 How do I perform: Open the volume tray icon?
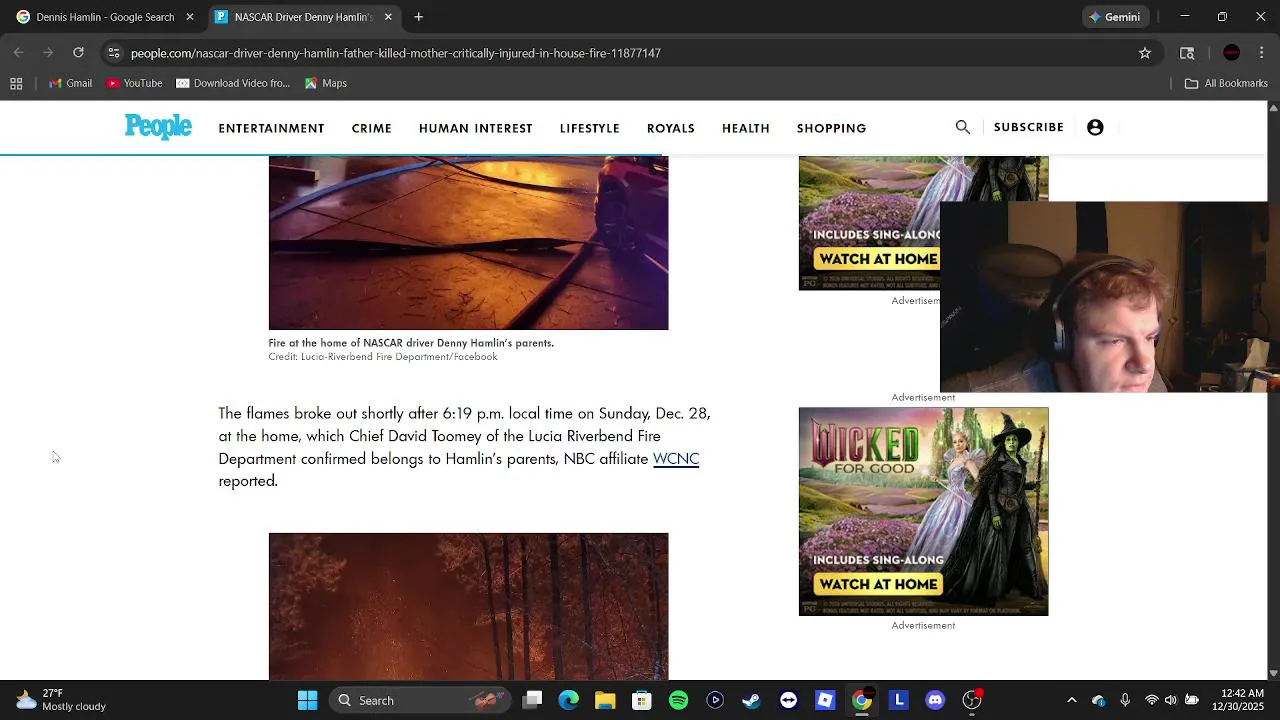coord(1171,700)
